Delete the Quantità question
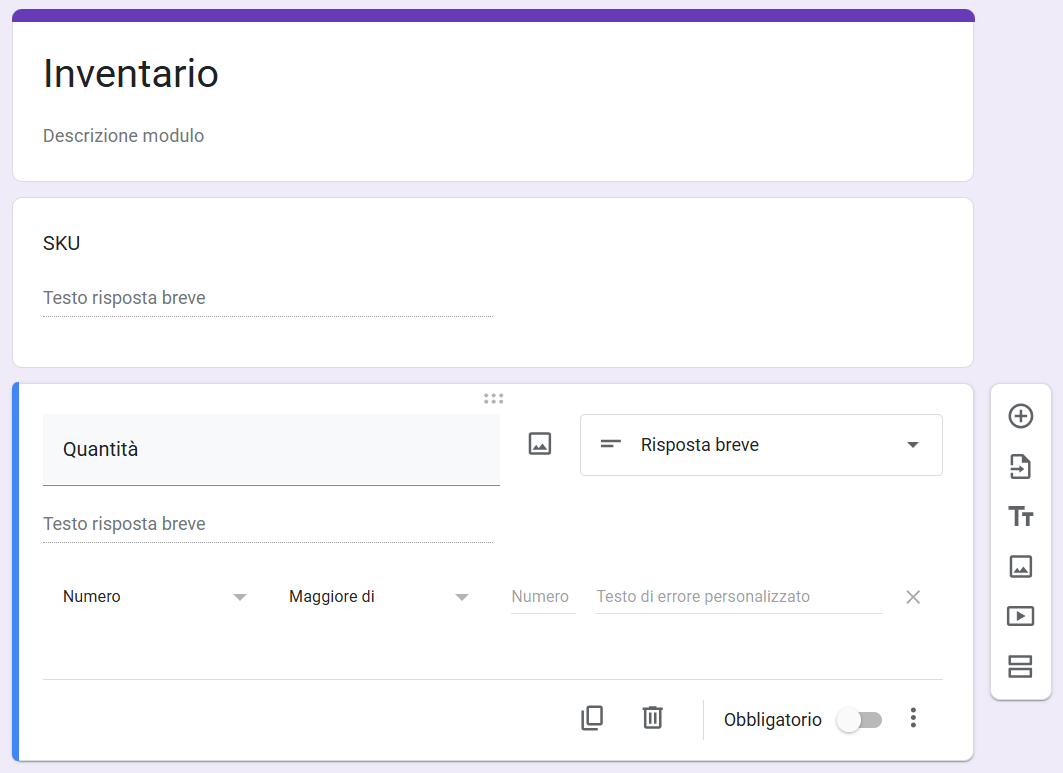Viewport: 1063px width, 773px height. click(x=652, y=718)
